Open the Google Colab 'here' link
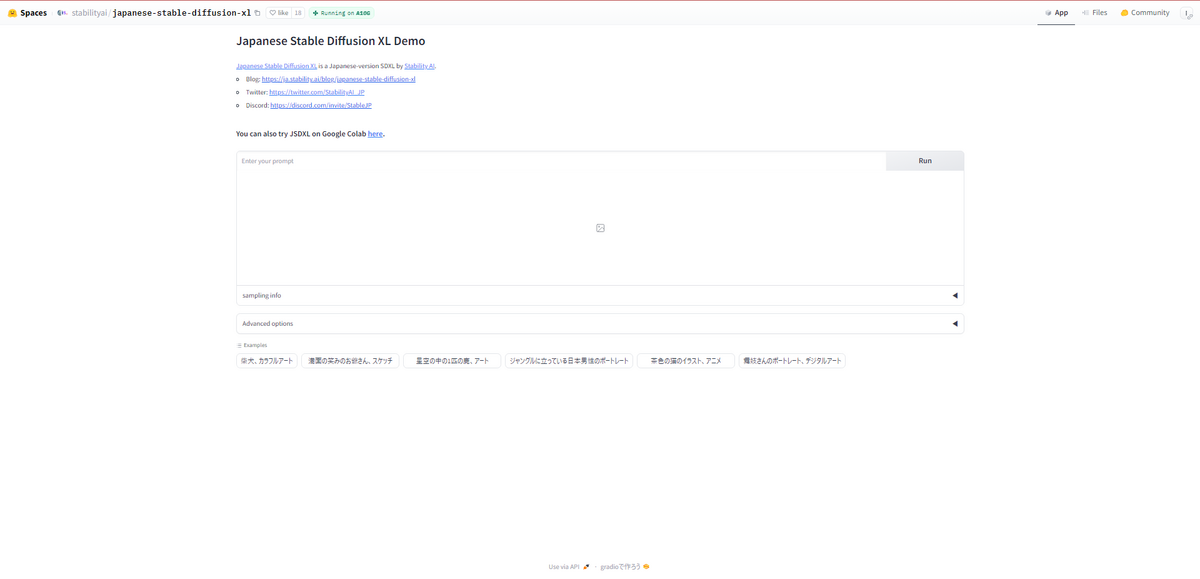The height and width of the screenshot is (579, 1200). point(375,133)
